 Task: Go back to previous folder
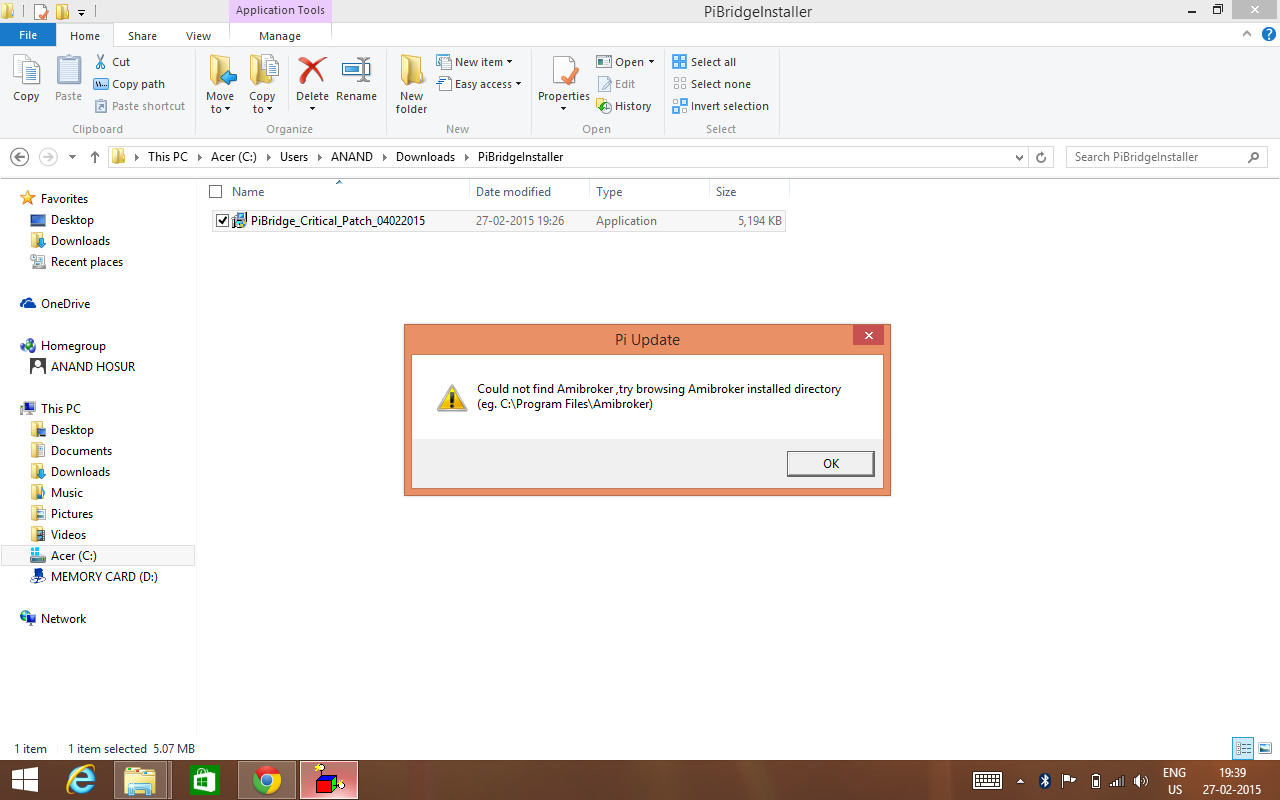click(19, 157)
